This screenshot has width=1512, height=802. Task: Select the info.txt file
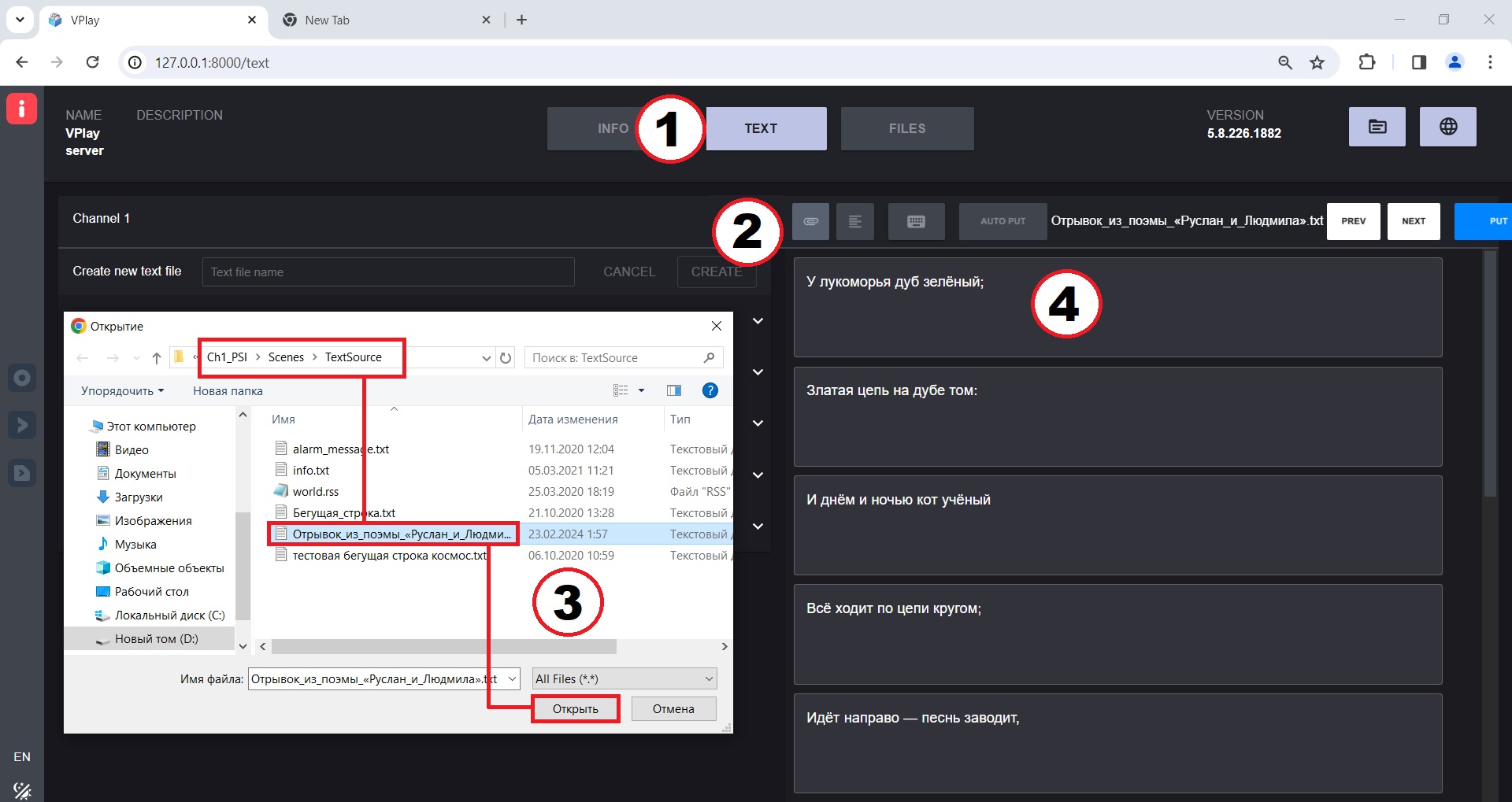tap(311, 471)
